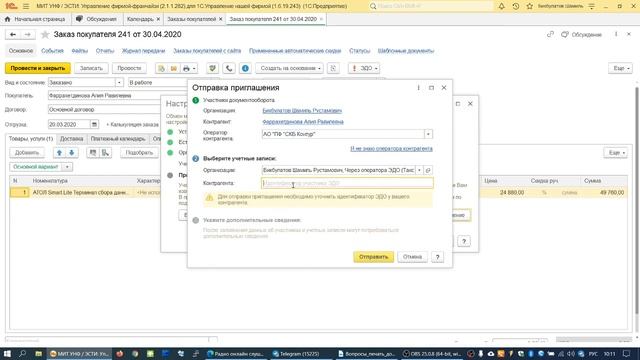
Task: Open Создать на основании dropdown
Action: click(x=290, y=68)
